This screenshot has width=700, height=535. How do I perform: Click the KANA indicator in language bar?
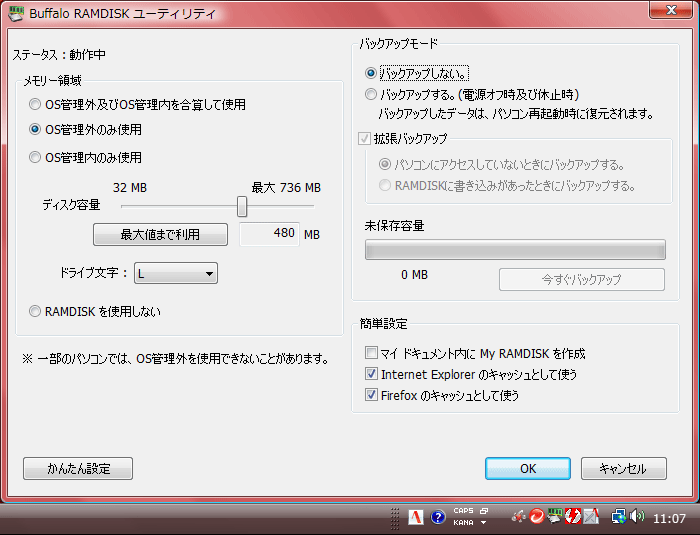463,522
